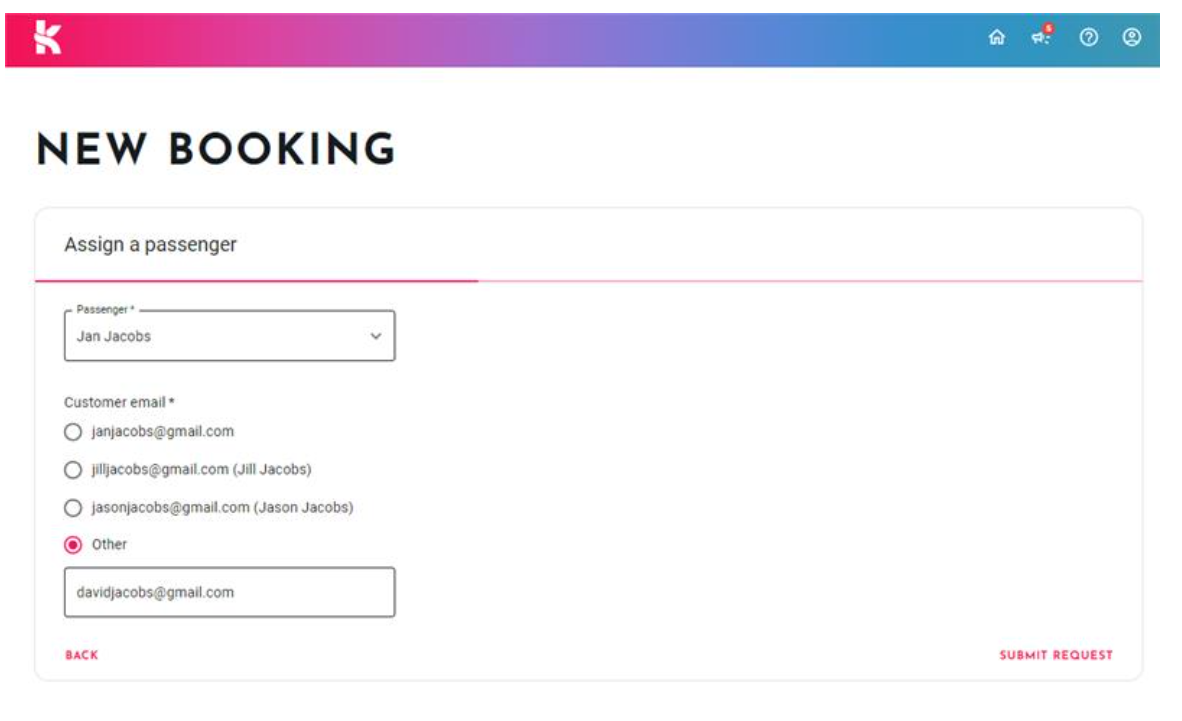Click the SUBMIT REQUEST button
This screenshot has height=721, width=1182.
pyautogui.click(x=1055, y=655)
